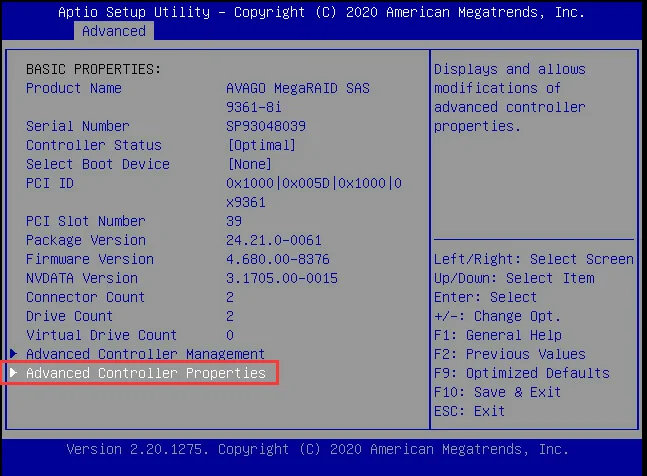
Task: Click the PCI ID label
Action: point(50,183)
